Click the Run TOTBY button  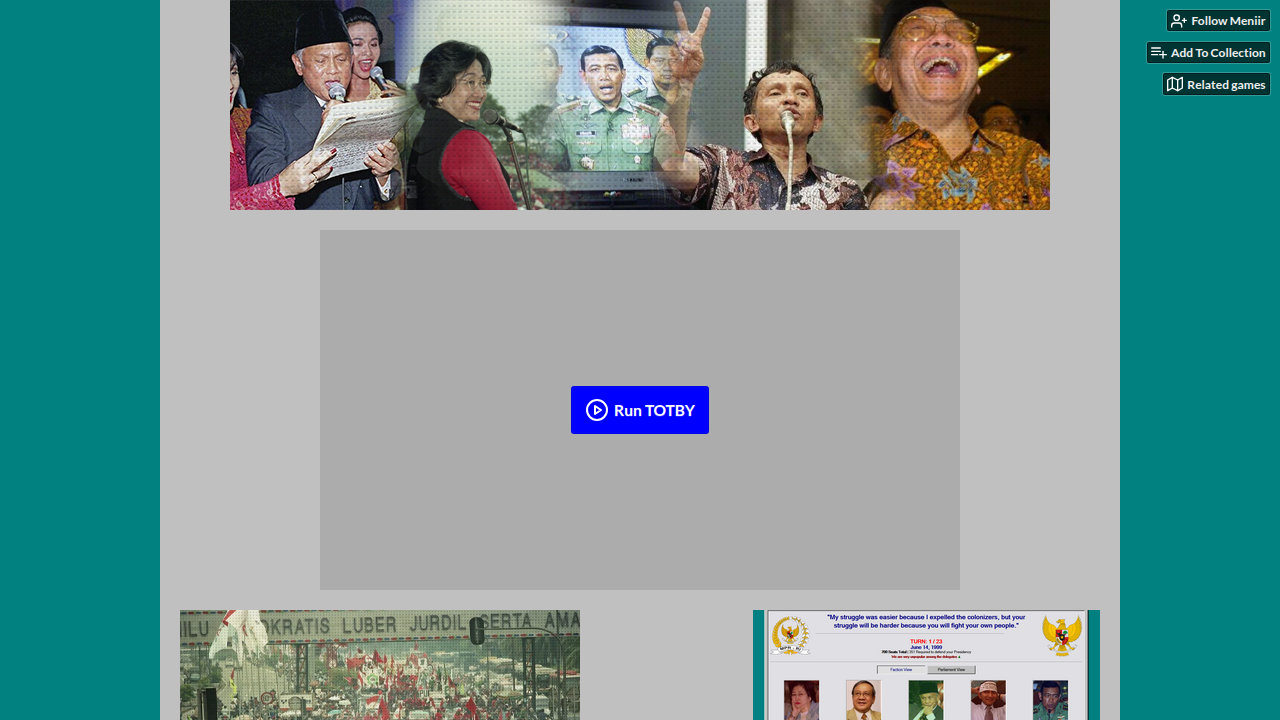coord(640,410)
